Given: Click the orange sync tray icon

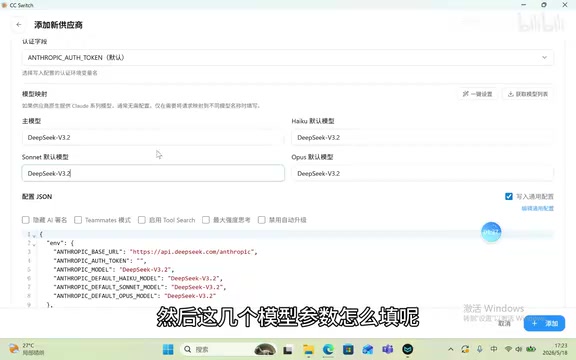Looking at the screenshot, I should pos(465,349).
